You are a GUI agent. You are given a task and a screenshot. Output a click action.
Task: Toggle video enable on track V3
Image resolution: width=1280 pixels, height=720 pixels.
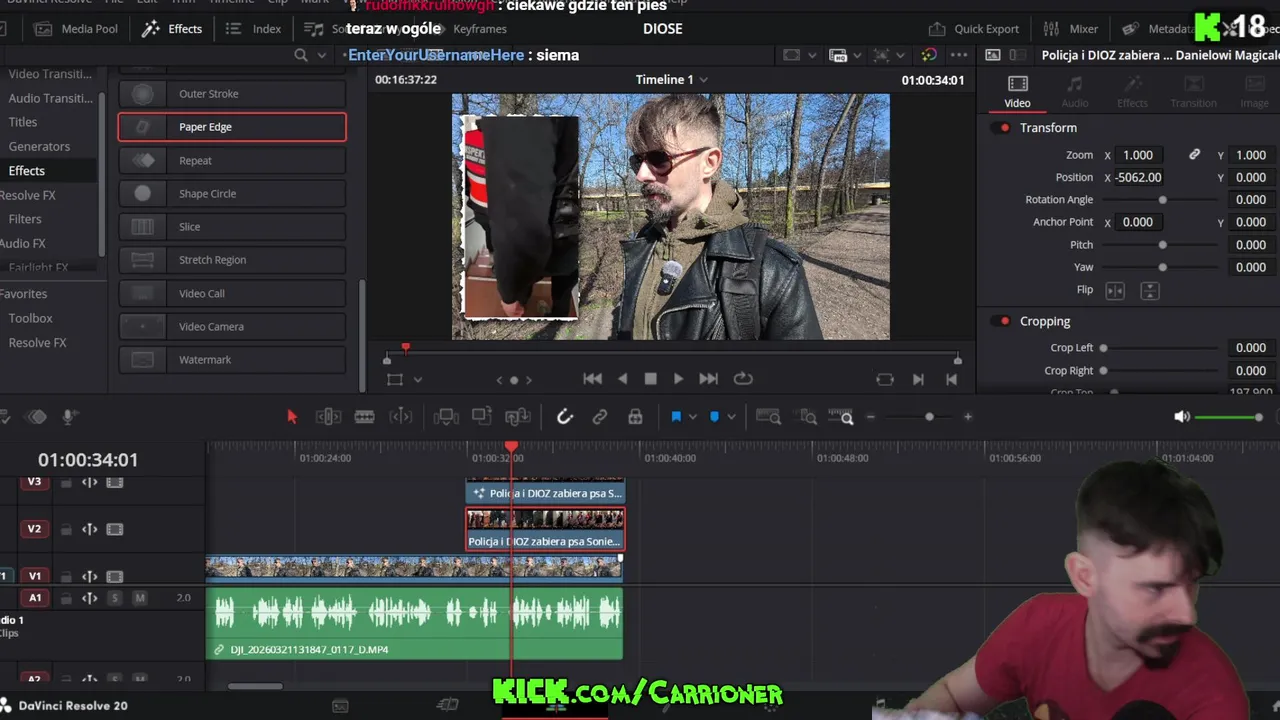coord(115,482)
